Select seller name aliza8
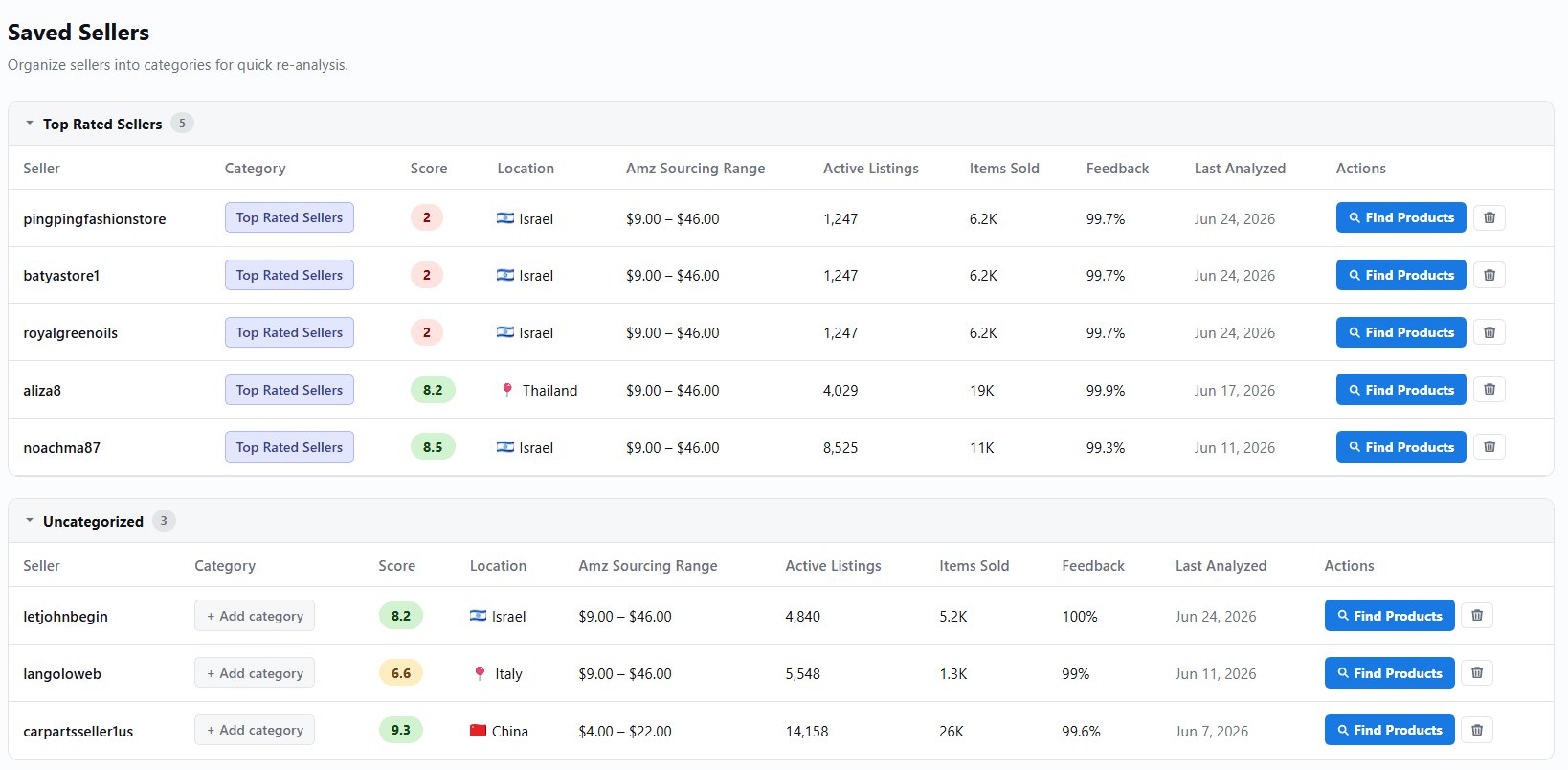Viewport: 1568px width, 770px height. tap(42, 391)
